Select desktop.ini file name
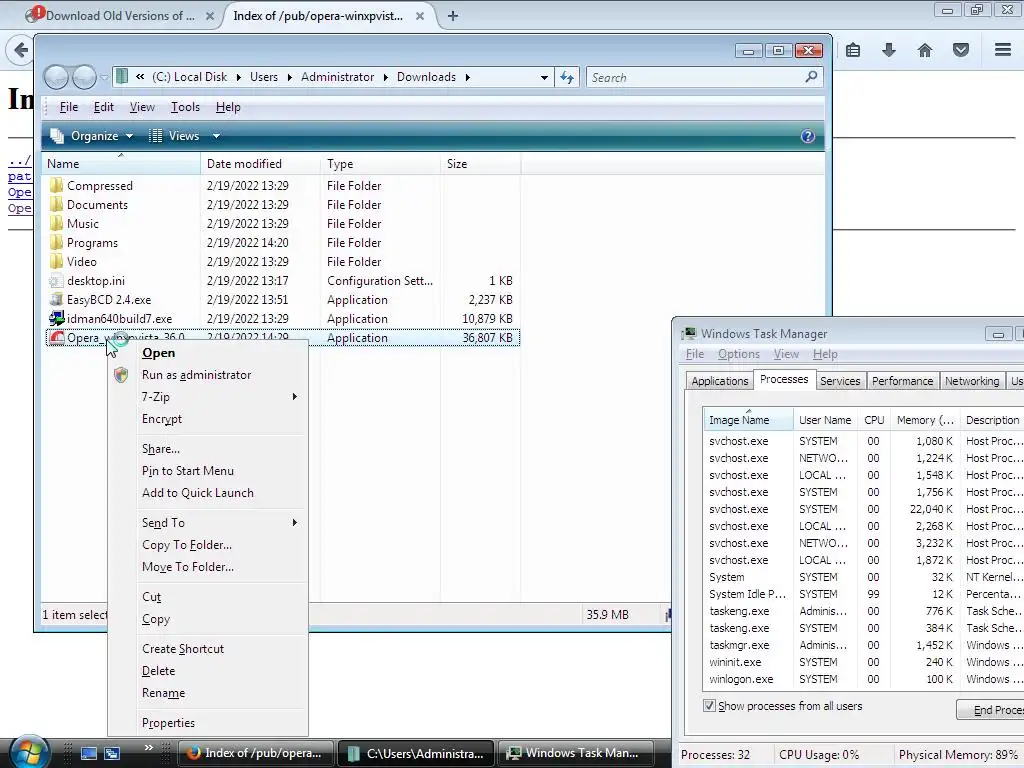The image size is (1024, 768). [95, 281]
